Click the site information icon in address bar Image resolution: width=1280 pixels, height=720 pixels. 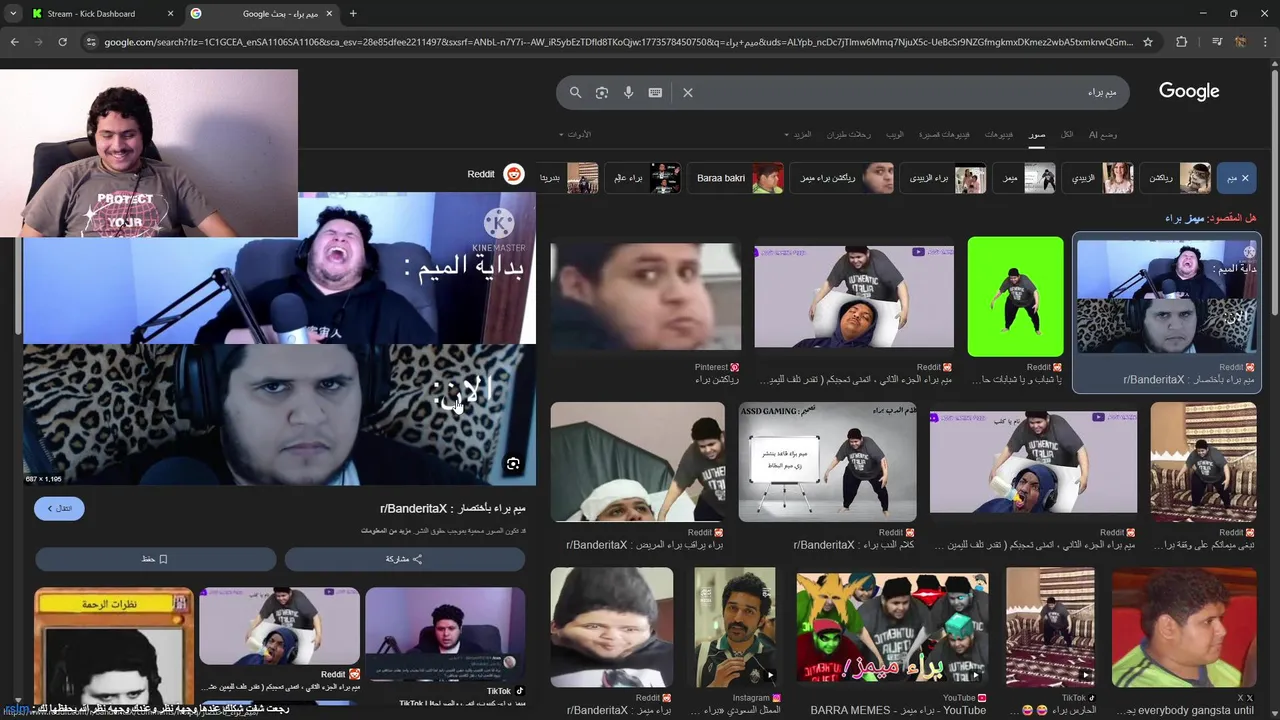(x=91, y=42)
